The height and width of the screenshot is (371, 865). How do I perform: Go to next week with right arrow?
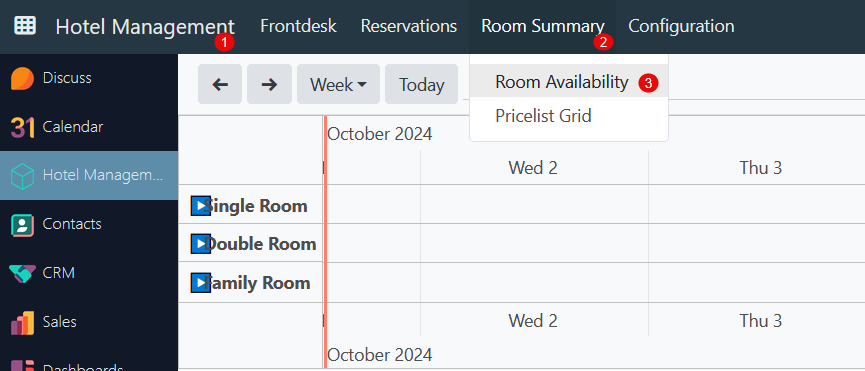pyautogui.click(x=269, y=84)
